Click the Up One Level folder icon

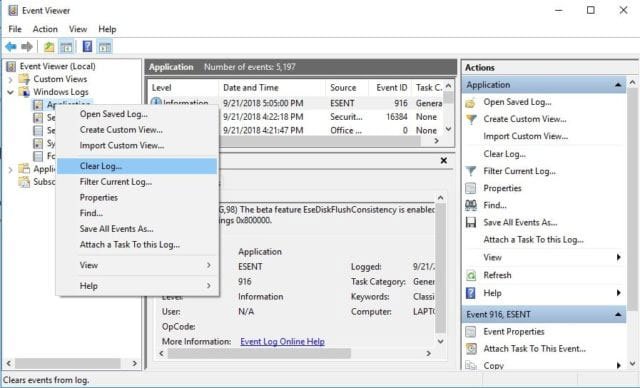pos(49,47)
